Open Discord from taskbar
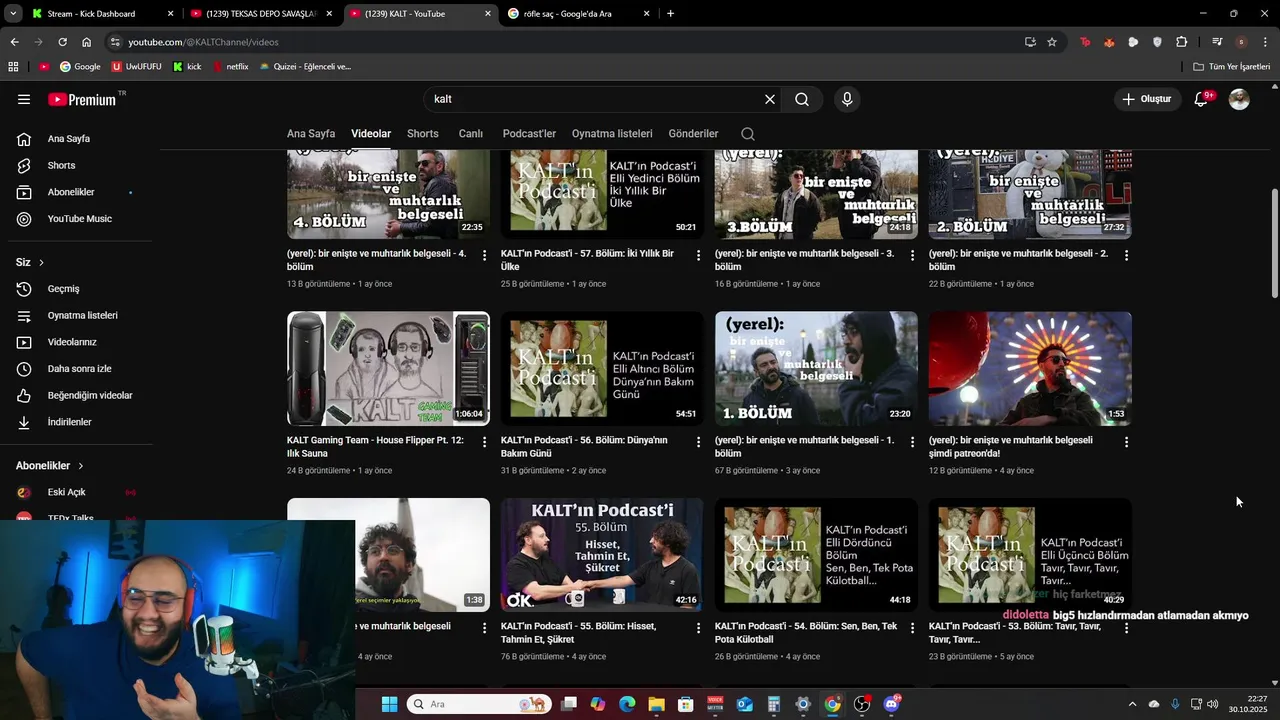Viewport: 1280px width, 720px height. point(891,704)
